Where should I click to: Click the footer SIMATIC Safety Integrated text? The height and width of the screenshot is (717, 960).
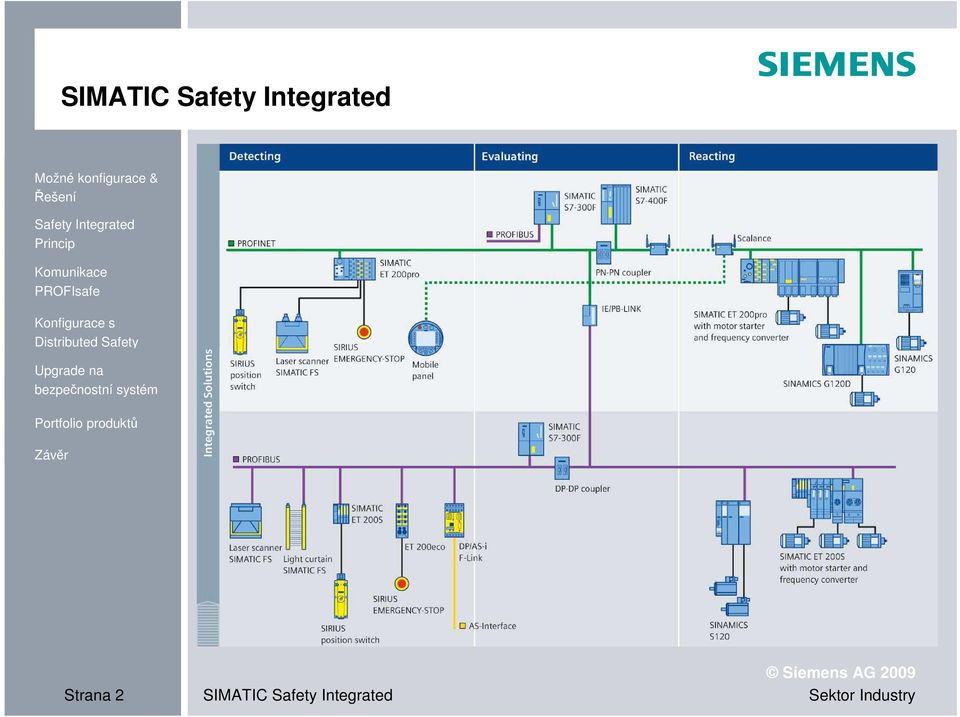[x=298, y=696]
